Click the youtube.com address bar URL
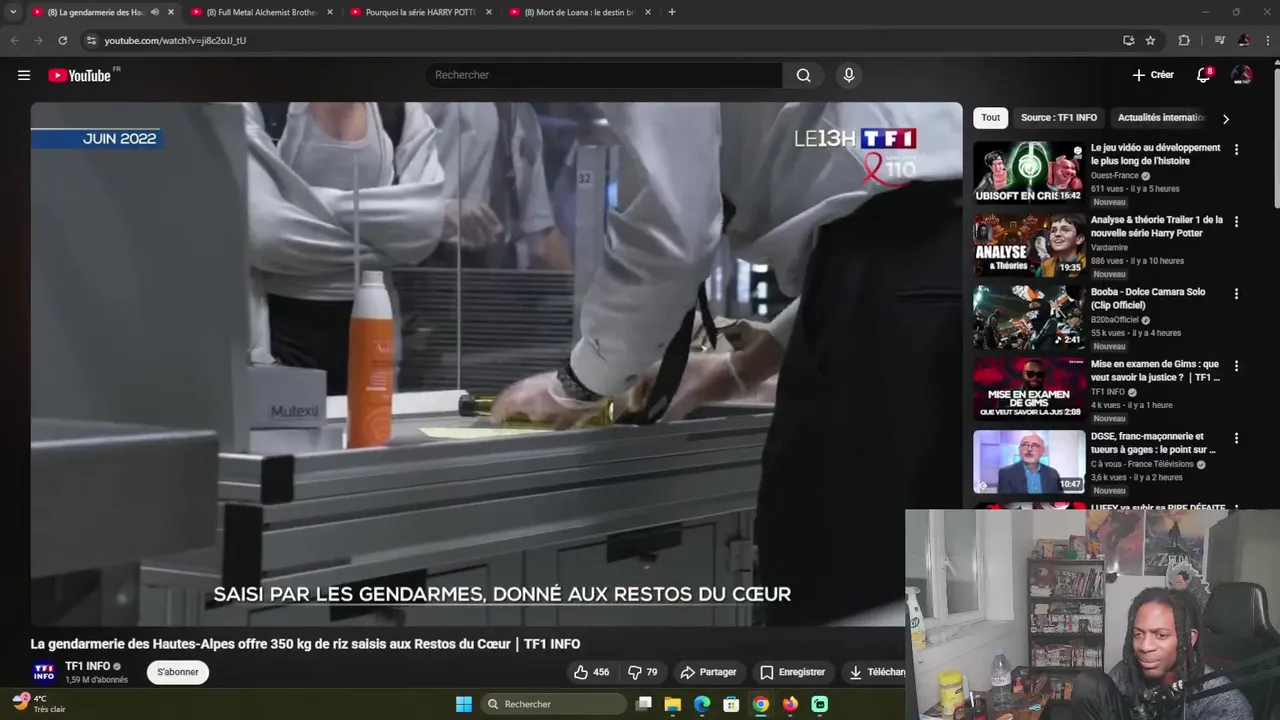1280x720 pixels. (175, 40)
